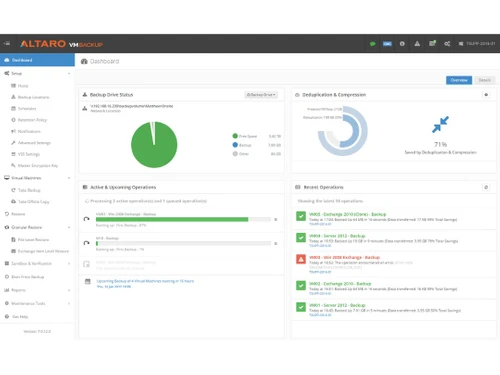Open the Backup Drive dropdown in Backup Drive Status
This screenshot has width=500, height=375.
point(261,95)
